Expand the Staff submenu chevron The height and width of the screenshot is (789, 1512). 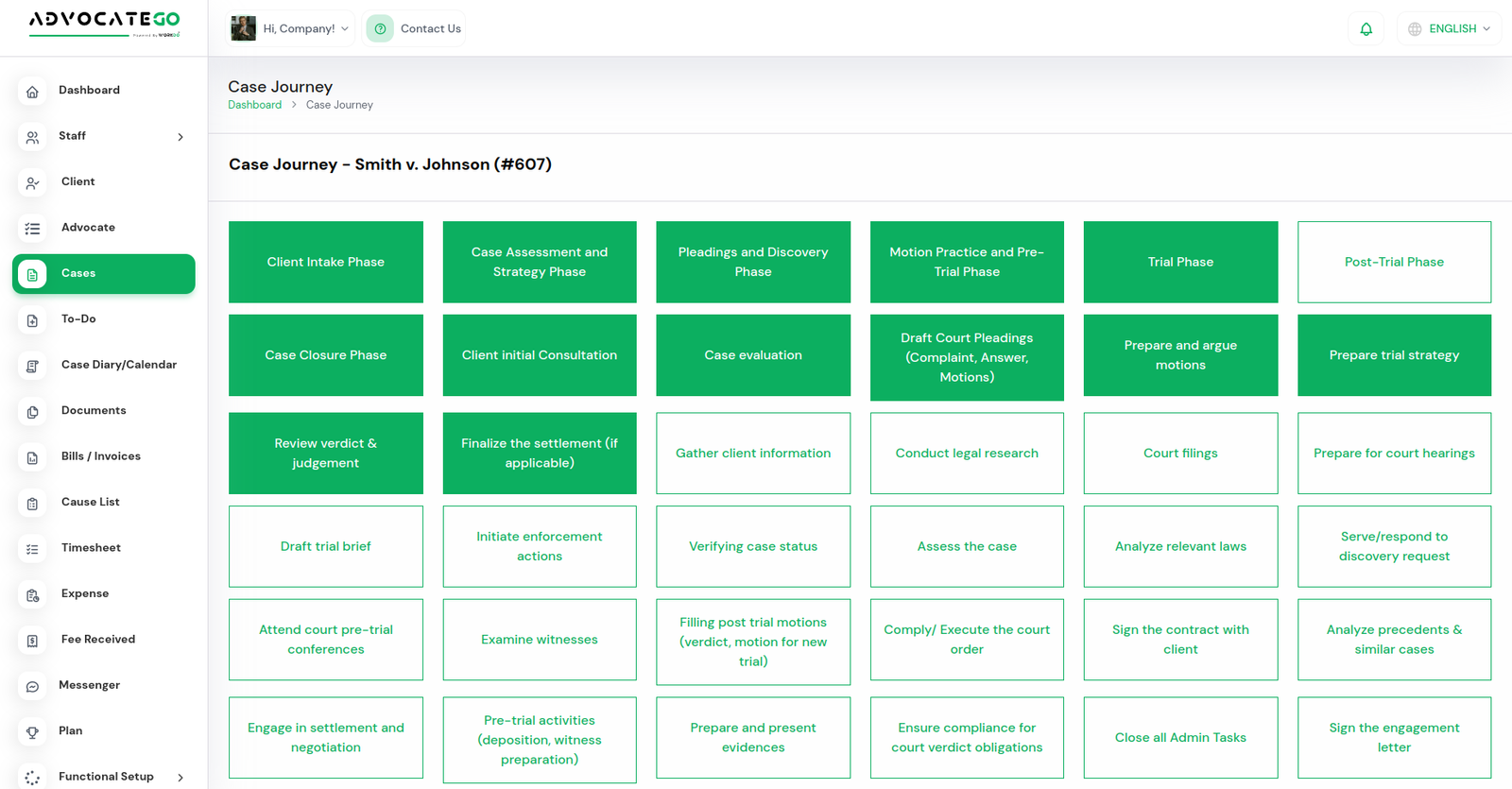click(x=180, y=137)
